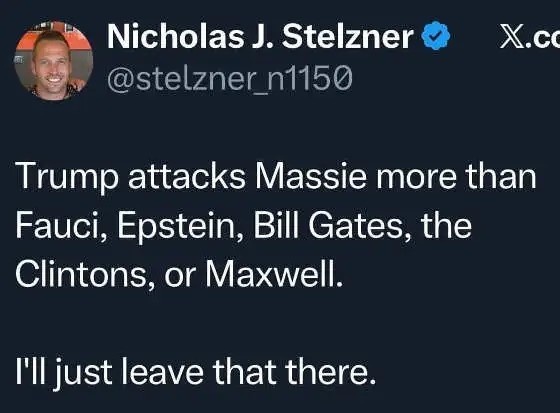The image size is (560, 413).
Task: Click the word "Trump" in the post
Action: pyautogui.click(x=66, y=177)
